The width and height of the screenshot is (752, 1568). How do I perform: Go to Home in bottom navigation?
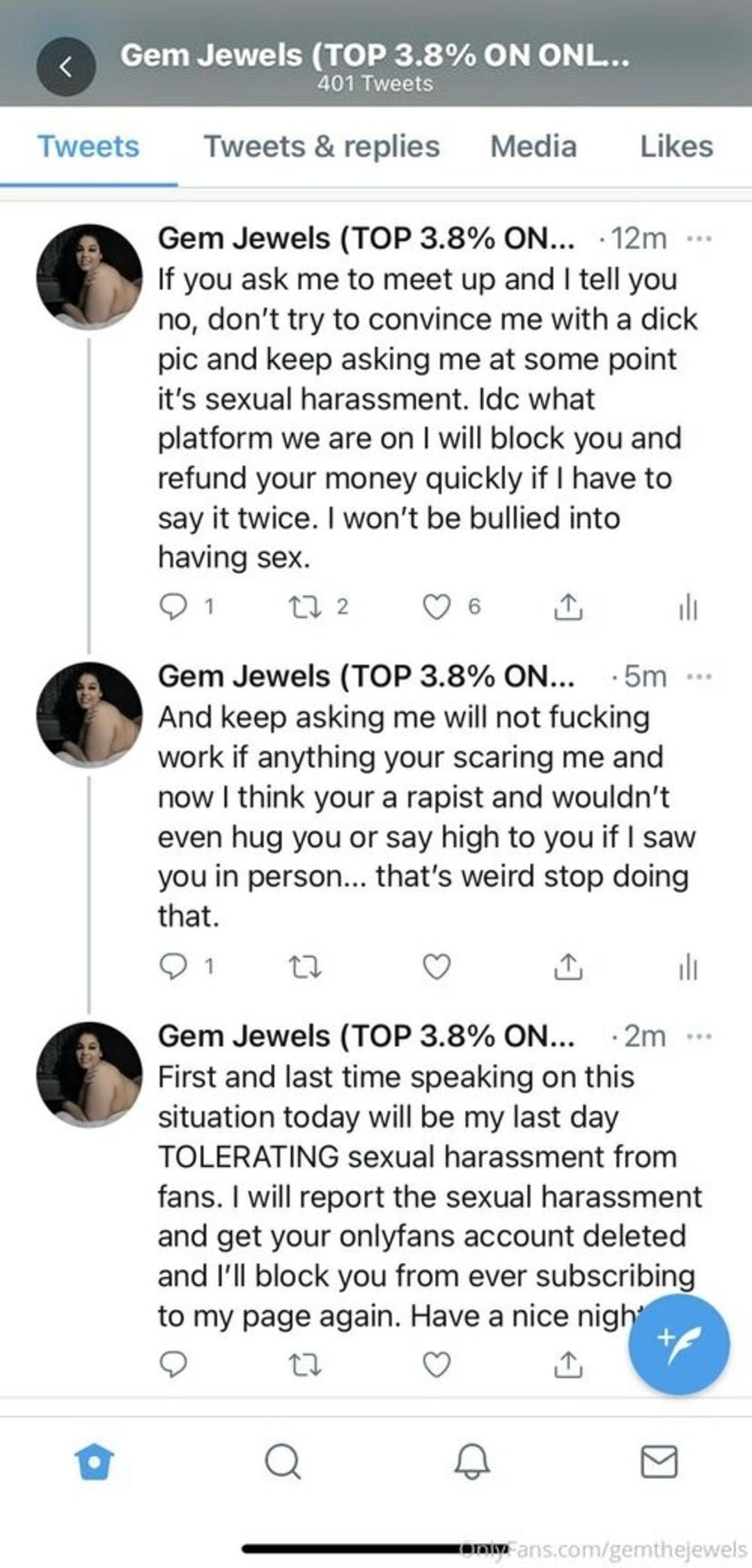point(94,1461)
